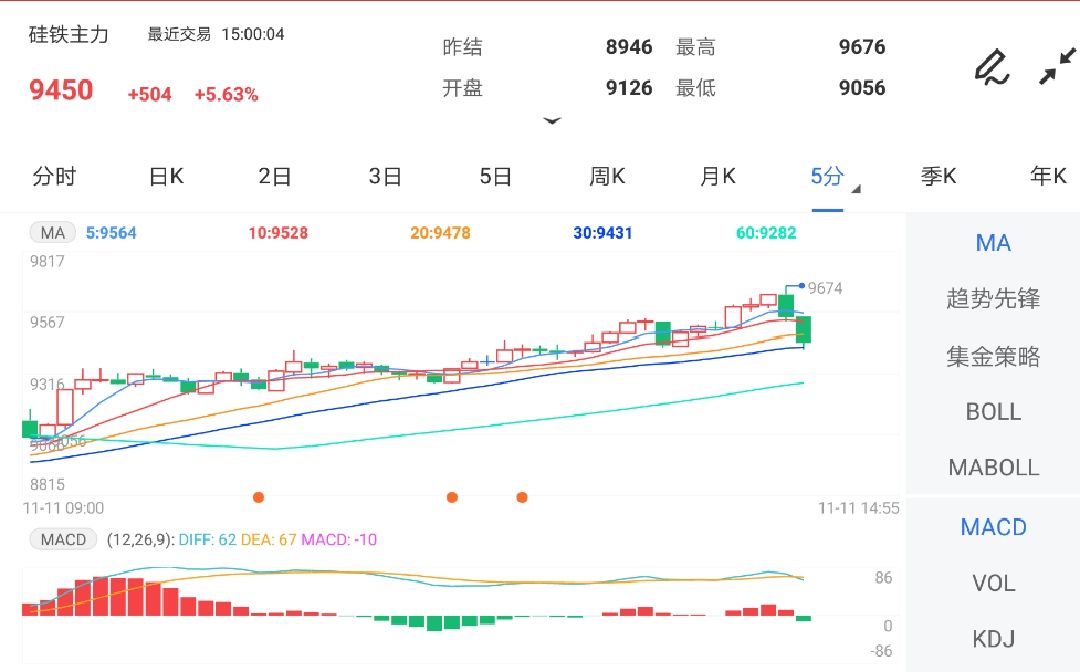Tap the shrink/exit fullscreen arrows icon
The height and width of the screenshot is (672, 1080).
tap(1057, 66)
